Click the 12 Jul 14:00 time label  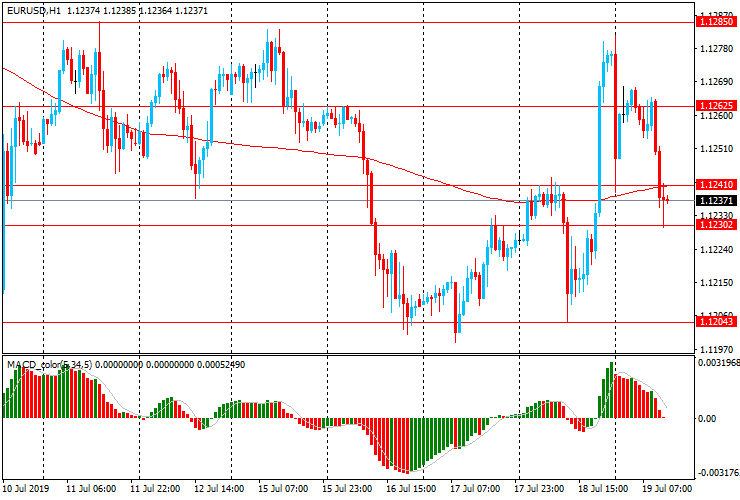[219, 488]
